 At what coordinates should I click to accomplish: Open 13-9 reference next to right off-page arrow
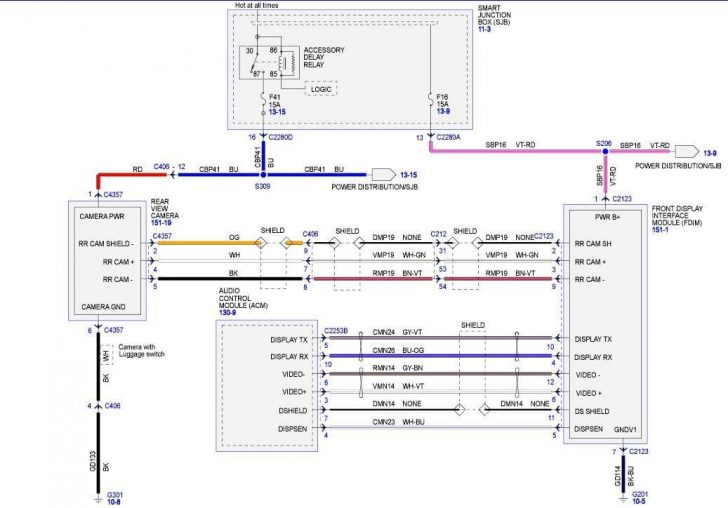point(710,153)
